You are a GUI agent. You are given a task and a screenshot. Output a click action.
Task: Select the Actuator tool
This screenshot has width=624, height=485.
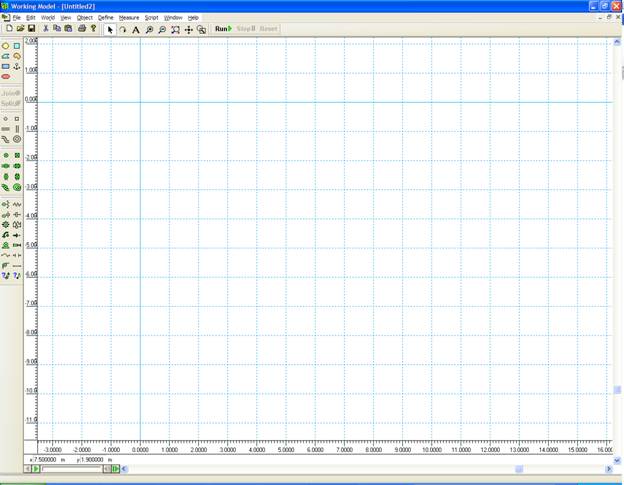click(x=17, y=245)
